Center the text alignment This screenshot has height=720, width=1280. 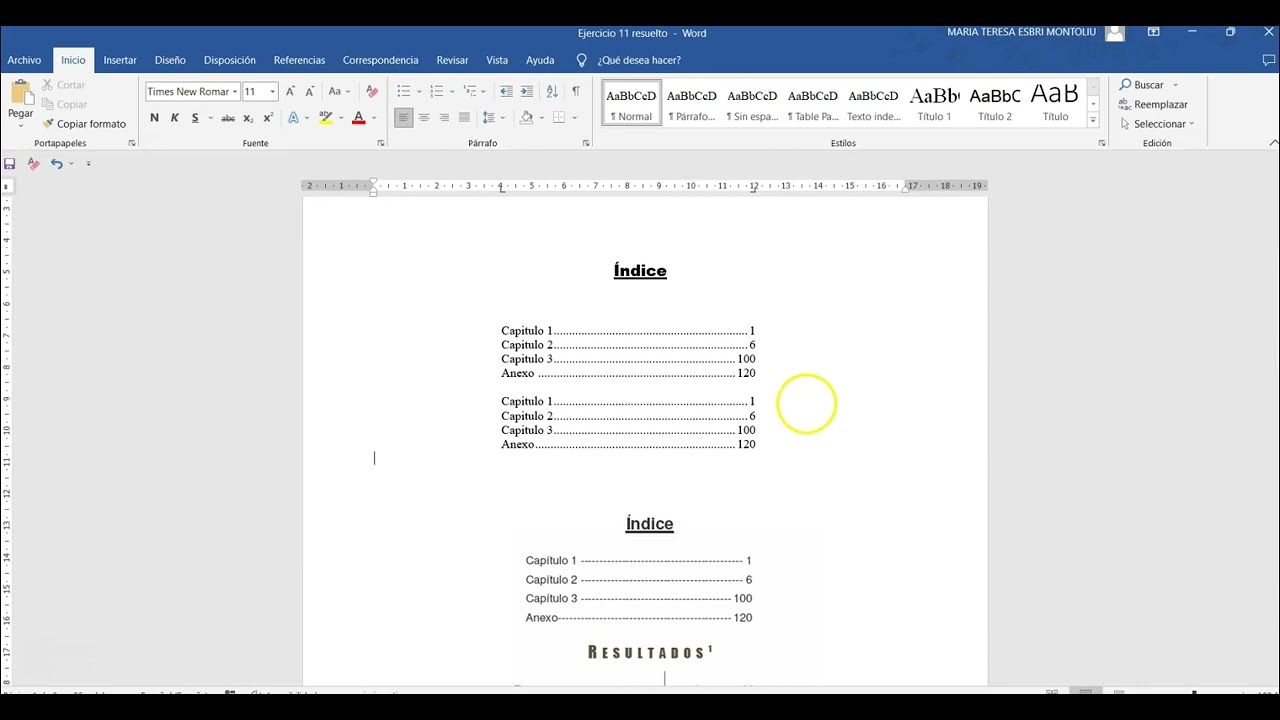click(x=424, y=118)
